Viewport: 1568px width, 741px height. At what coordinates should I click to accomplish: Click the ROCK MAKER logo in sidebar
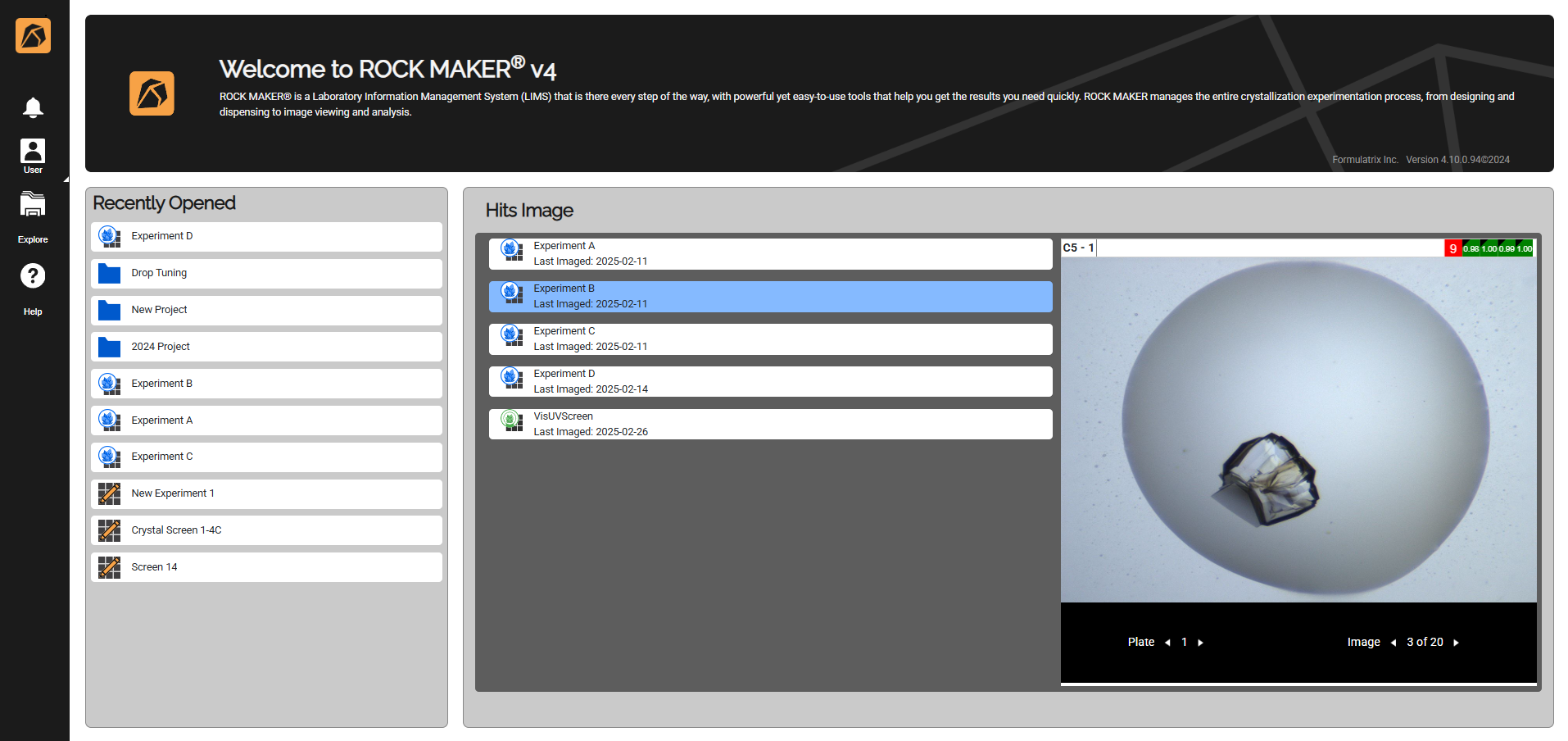click(33, 36)
